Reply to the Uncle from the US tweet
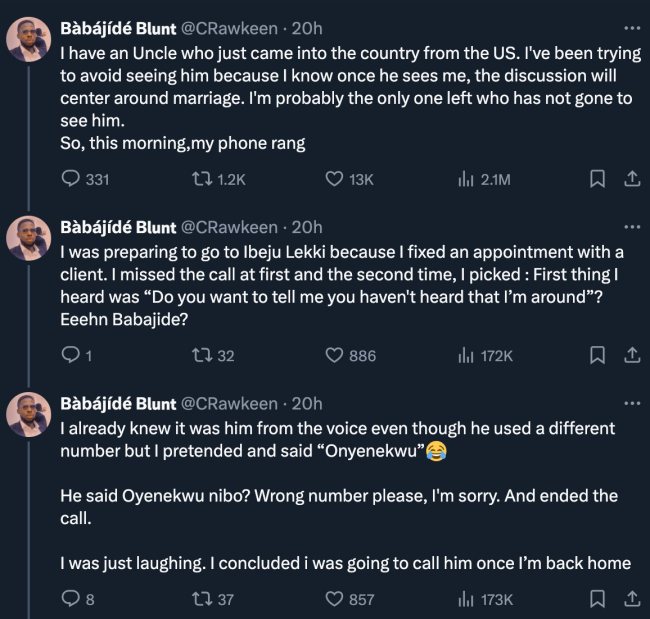This screenshot has width=650, height=619. (71, 179)
